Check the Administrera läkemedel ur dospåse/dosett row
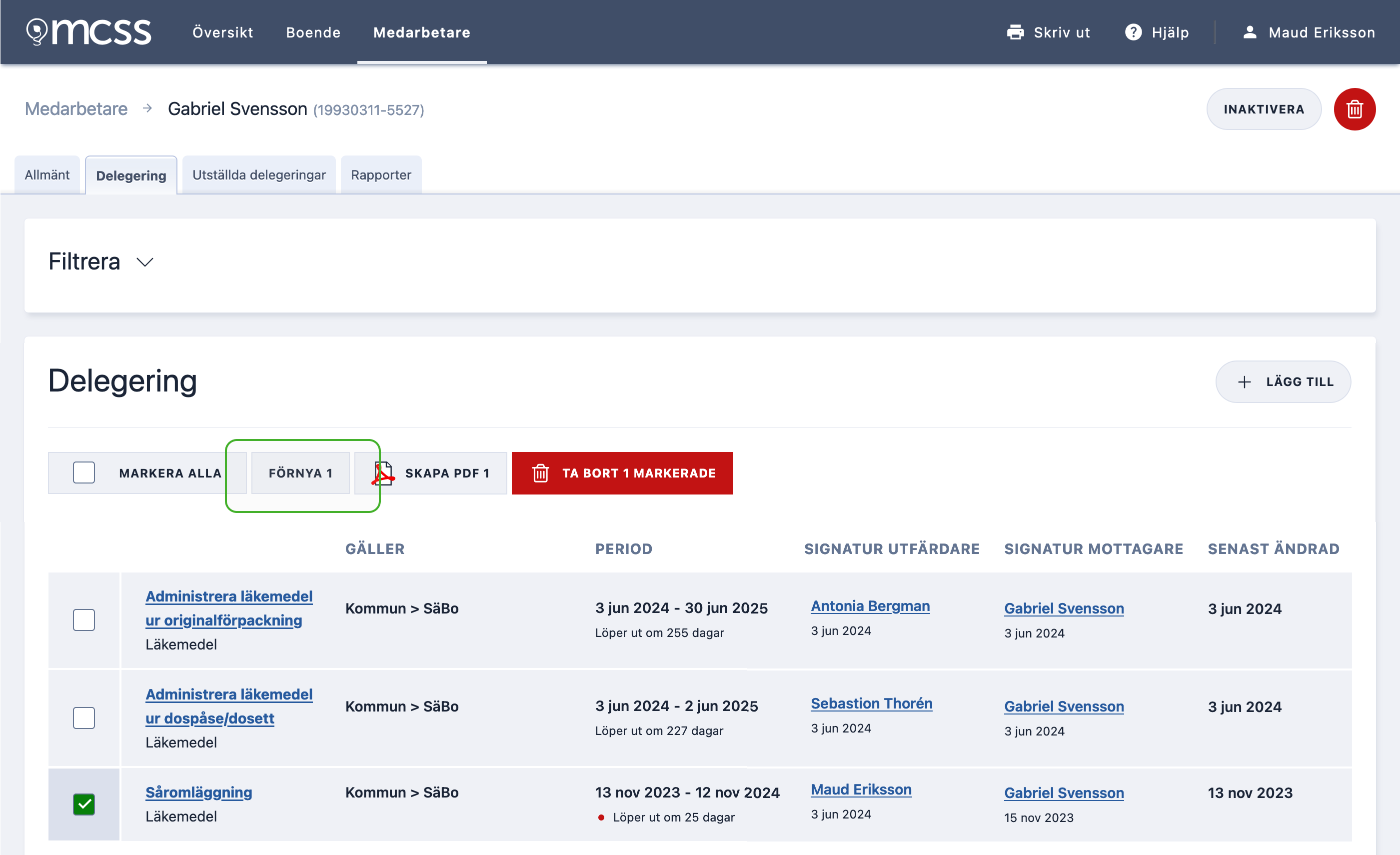The height and width of the screenshot is (855, 1400). (84, 717)
